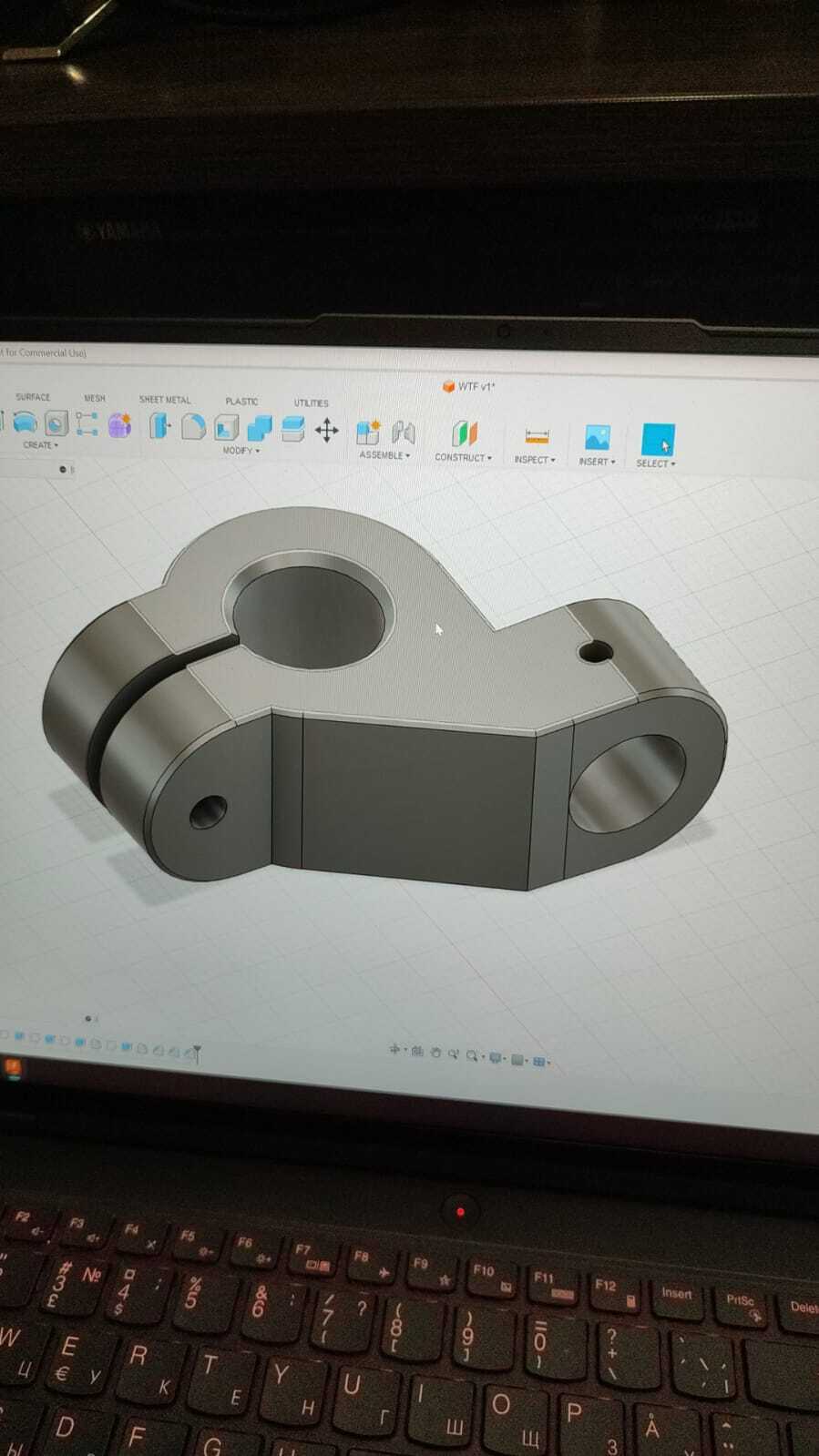Click the Display Settings monitor icon
This screenshot has width=819, height=1456.
[497, 1058]
